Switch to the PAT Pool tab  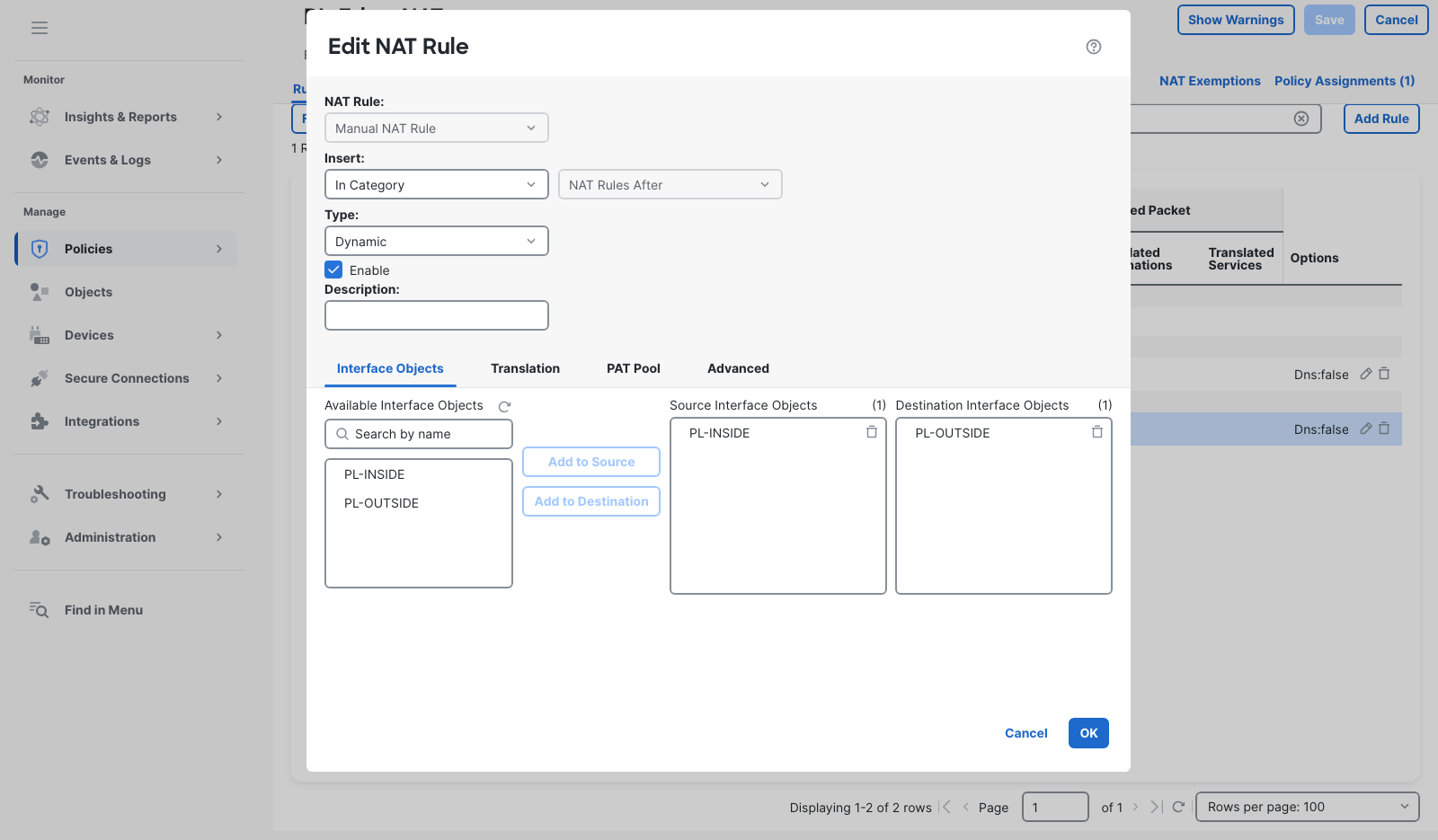[634, 368]
